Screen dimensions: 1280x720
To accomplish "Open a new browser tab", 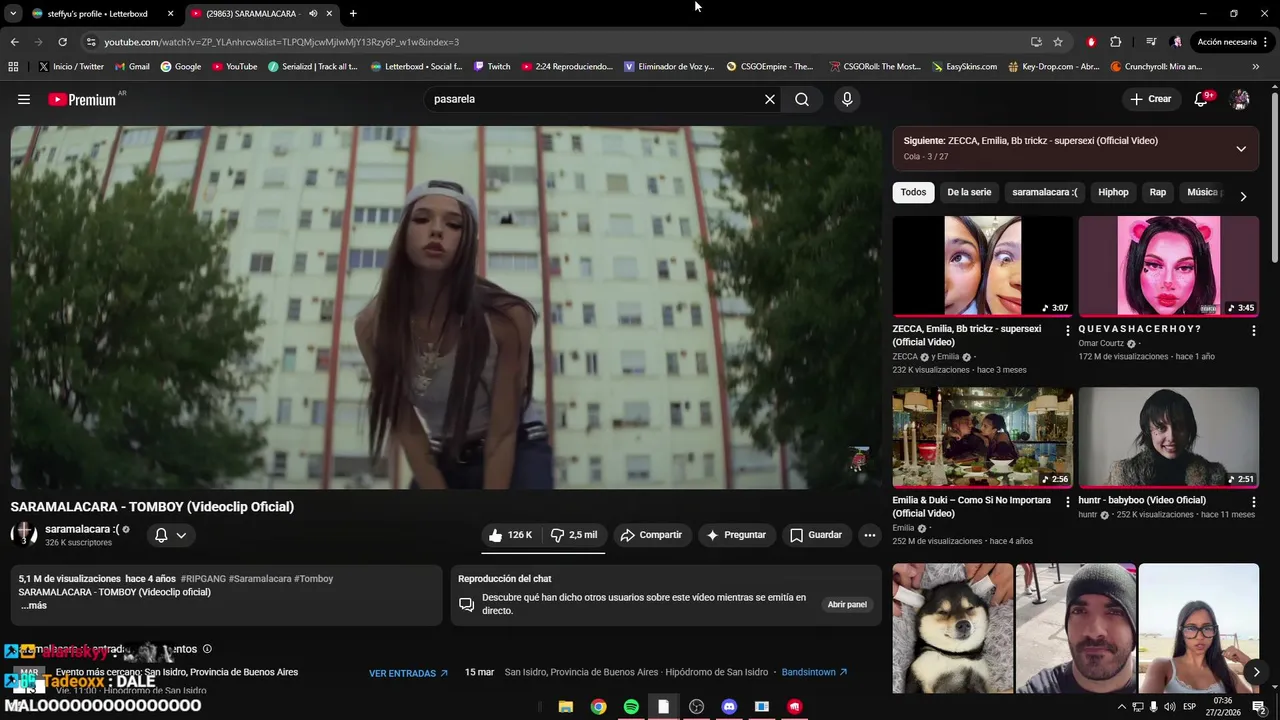I will (353, 14).
